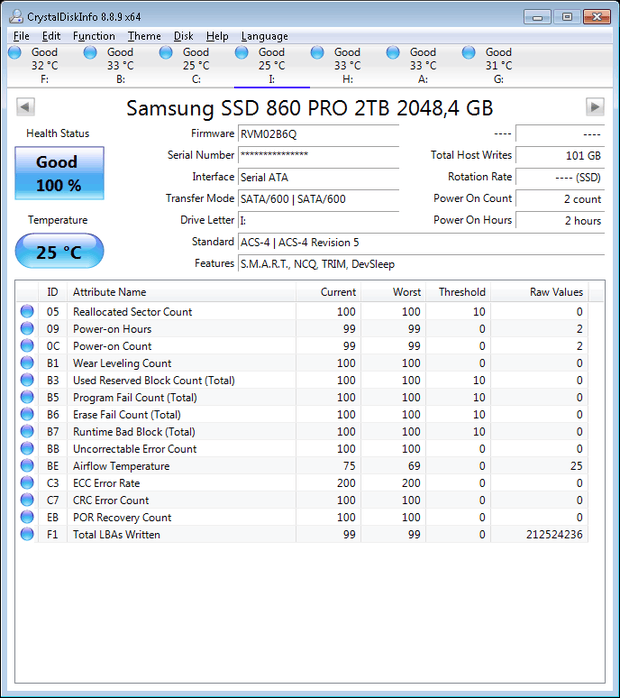The image size is (620, 698).
Task: Click the previous disk arrow button
Action: pyautogui.click(x=25, y=107)
